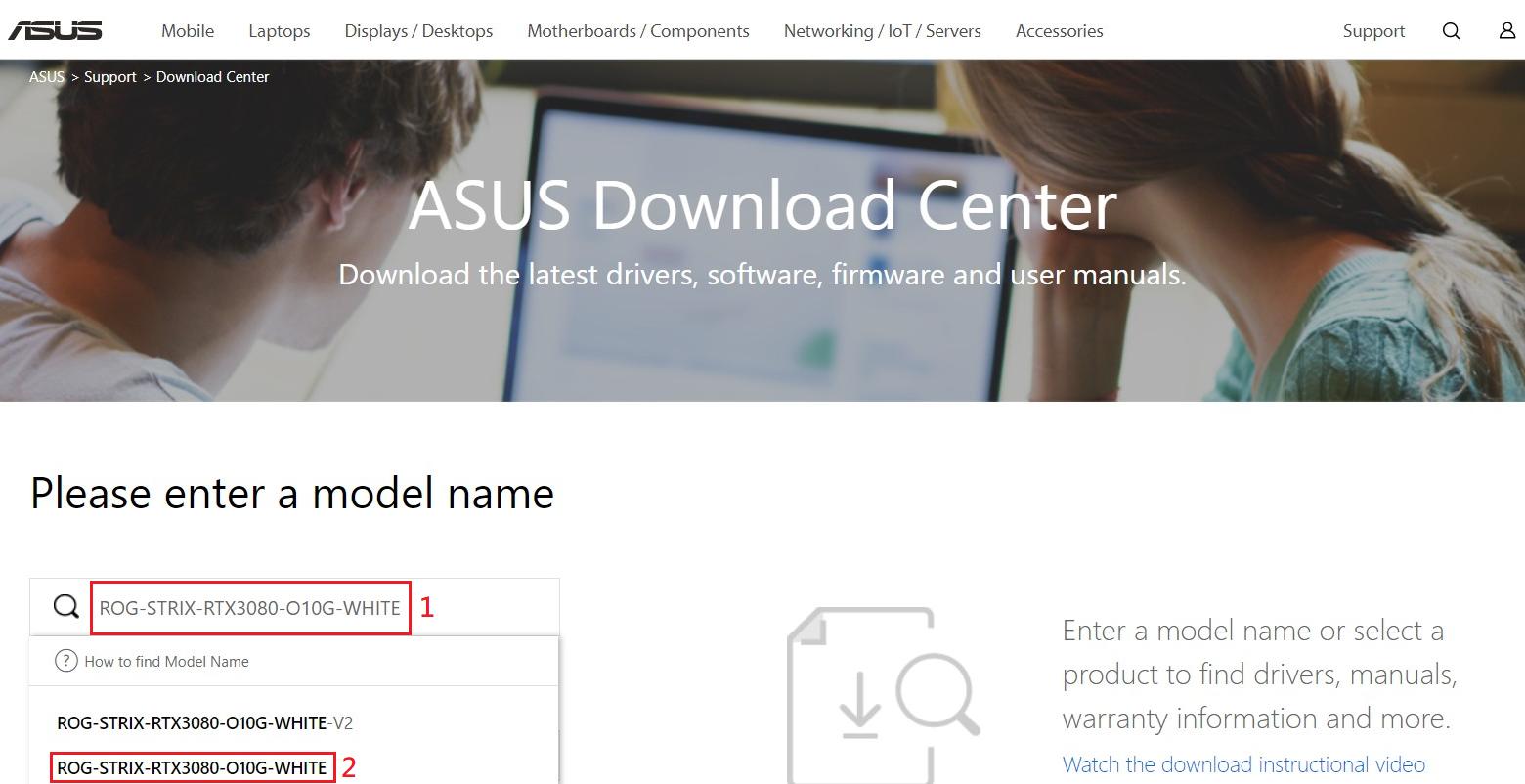Open How to find Model Name

(x=166, y=662)
